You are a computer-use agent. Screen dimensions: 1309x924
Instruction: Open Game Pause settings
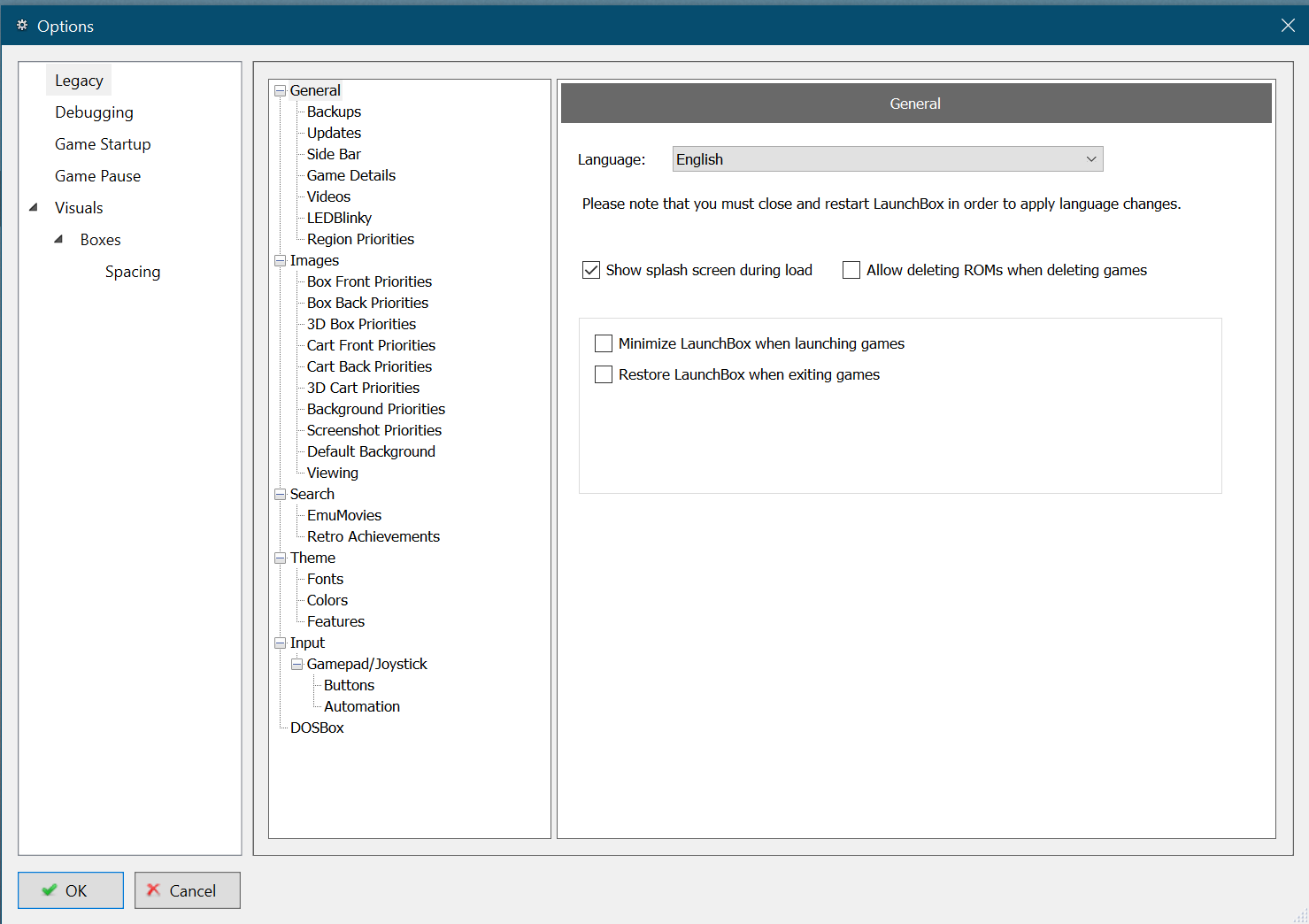click(97, 176)
